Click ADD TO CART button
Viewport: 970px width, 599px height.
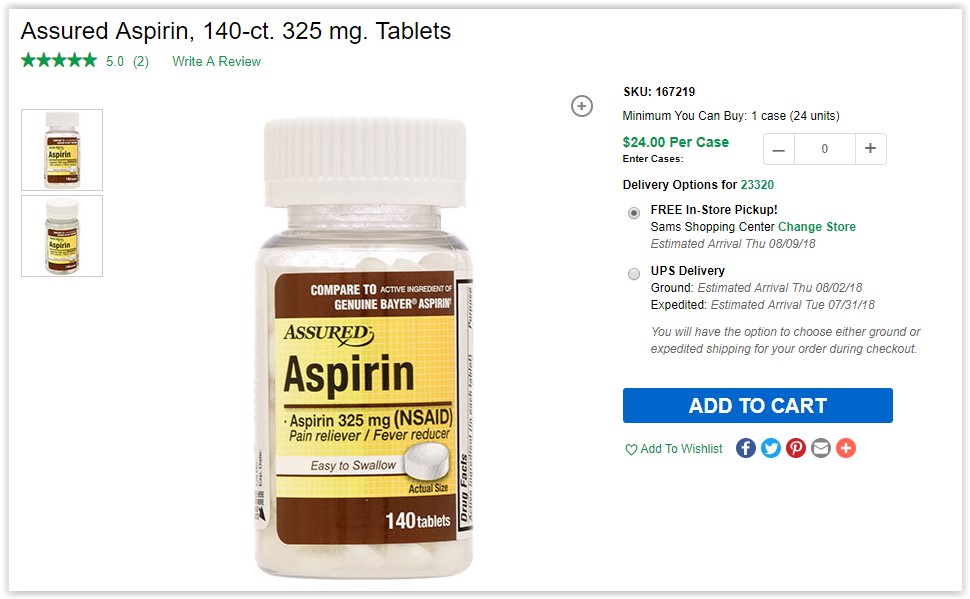click(758, 405)
